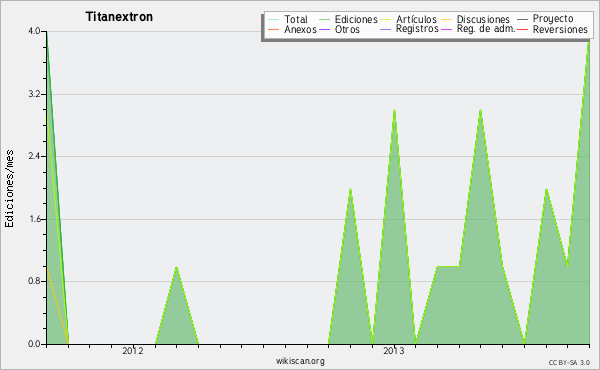Click the Reg. de adm. legend entry
Image resolution: width=600 pixels, height=370 pixels.
pyautogui.click(x=478, y=29)
